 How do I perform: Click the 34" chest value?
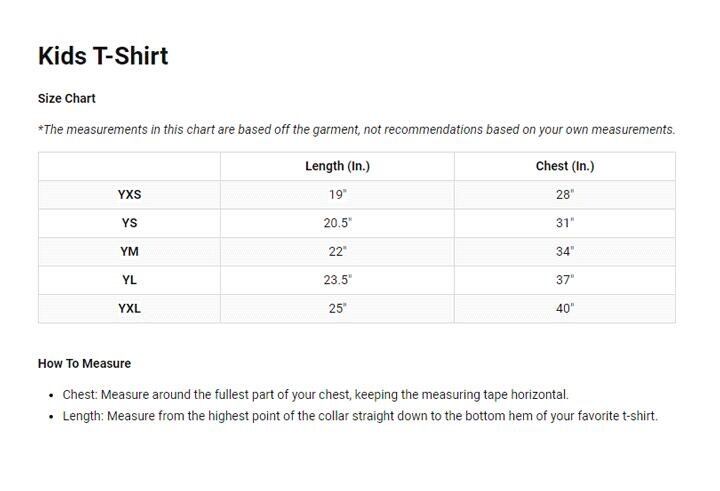pos(565,252)
